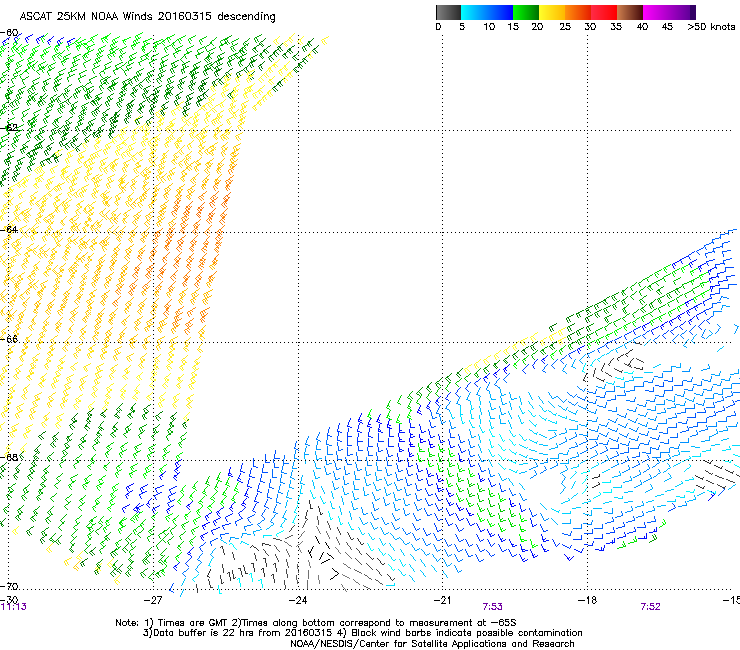Click the '35' label under the color bar
The image size is (740, 650).
click(616, 27)
